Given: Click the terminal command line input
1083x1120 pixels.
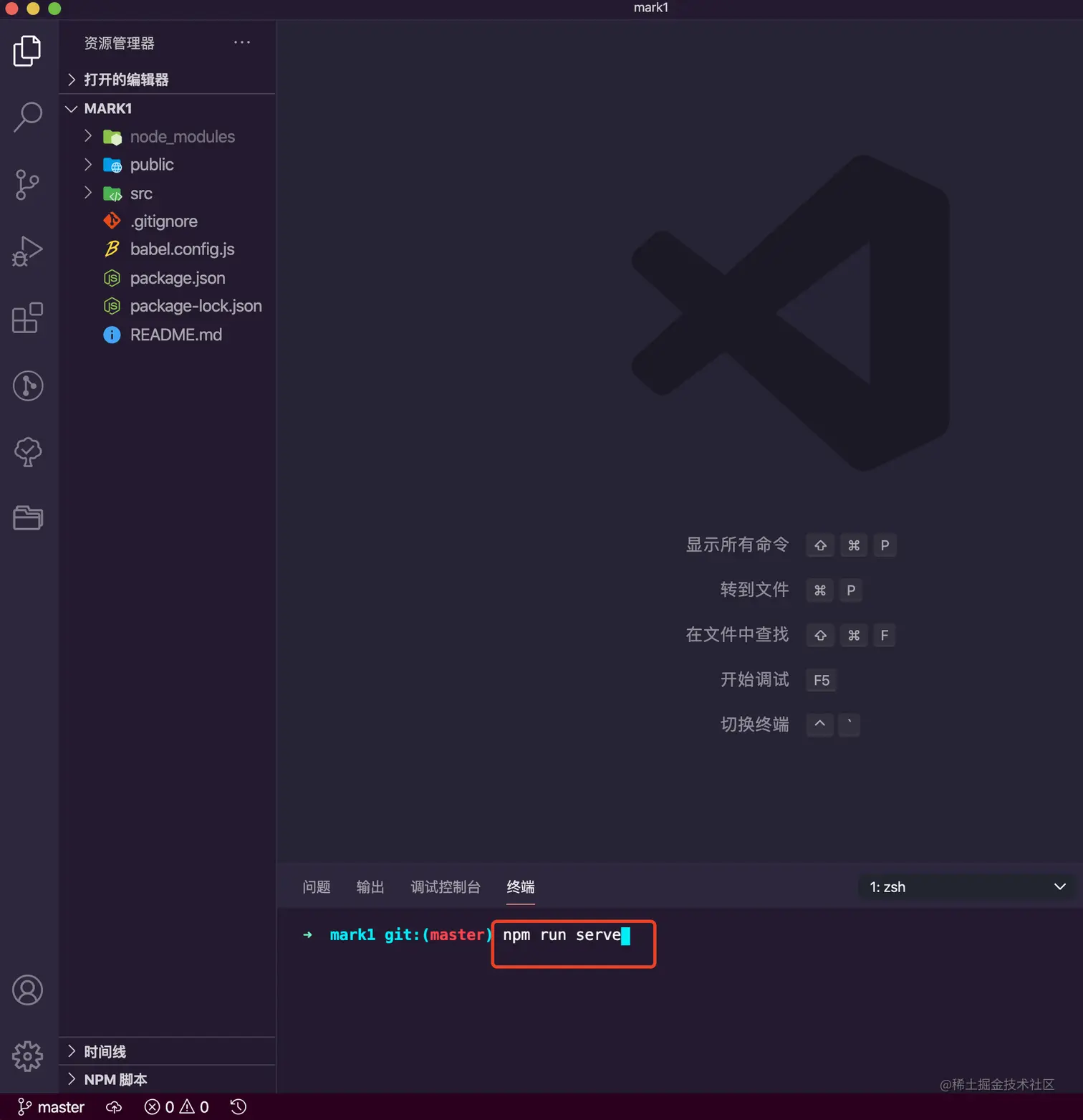Looking at the screenshot, I should point(566,935).
